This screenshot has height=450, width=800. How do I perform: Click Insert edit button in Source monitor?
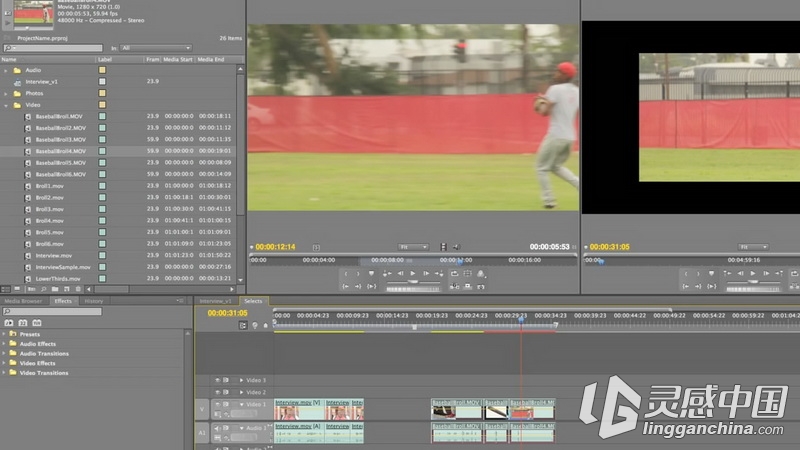pyautogui.click(x=454, y=287)
